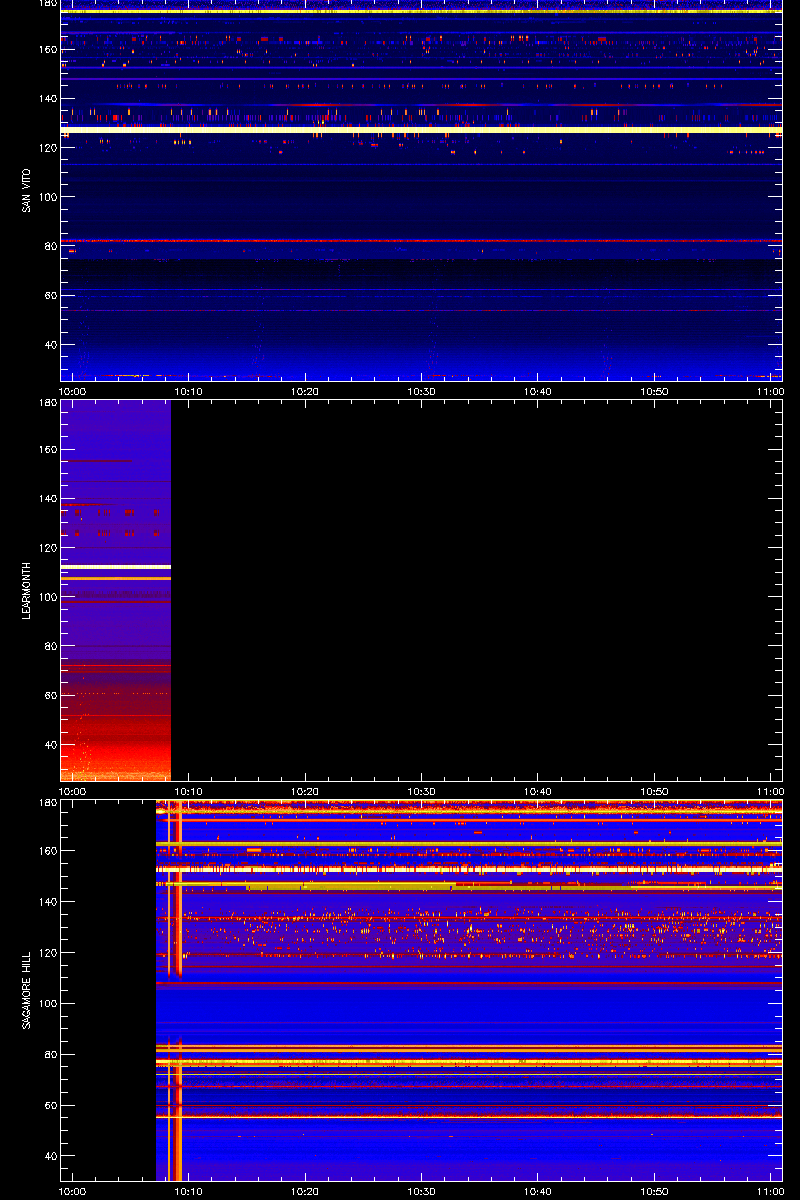
Task: Click the 40 frequency label on Sagamore Hill
Action: click(x=50, y=1157)
